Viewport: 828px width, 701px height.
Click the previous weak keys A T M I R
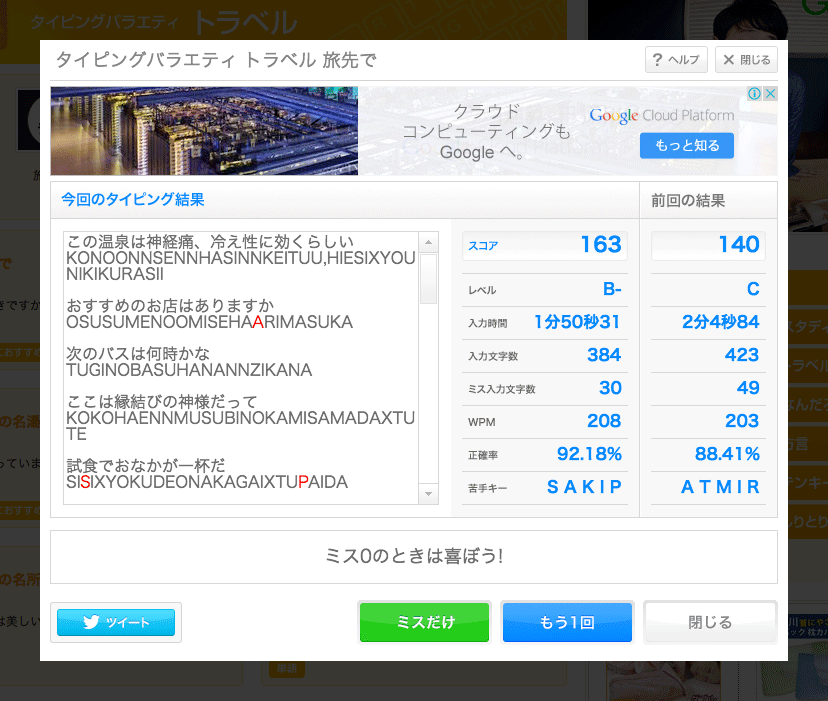(x=720, y=487)
